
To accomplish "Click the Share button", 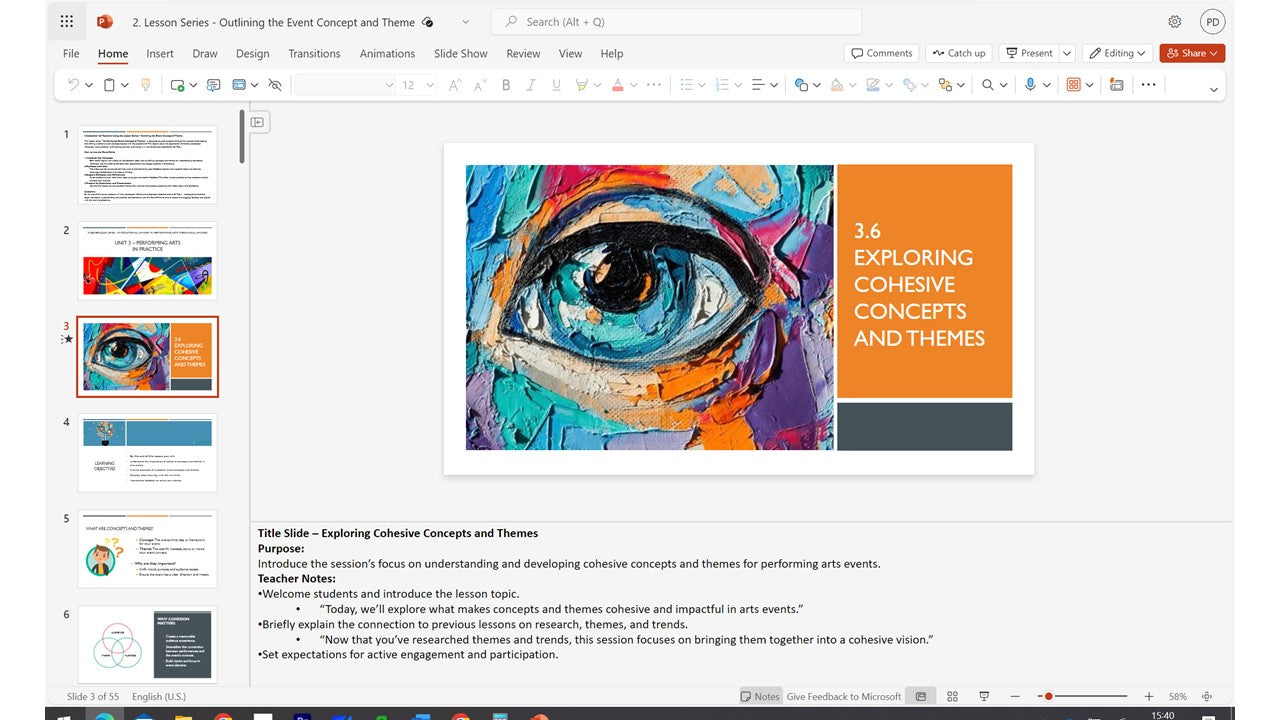I will pyautogui.click(x=1192, y=53).
